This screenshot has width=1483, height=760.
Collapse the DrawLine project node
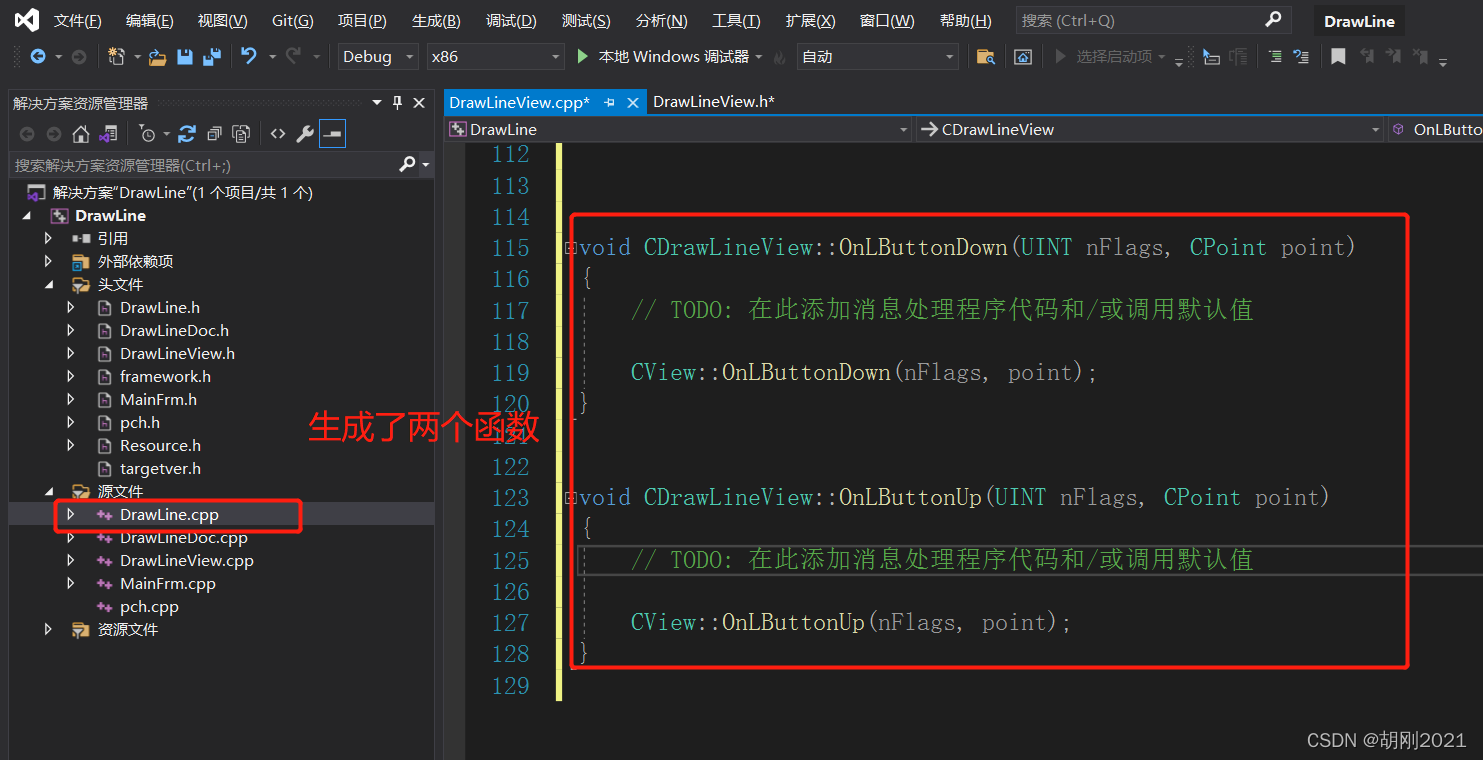pyautogui.click(x=26, y=215)
